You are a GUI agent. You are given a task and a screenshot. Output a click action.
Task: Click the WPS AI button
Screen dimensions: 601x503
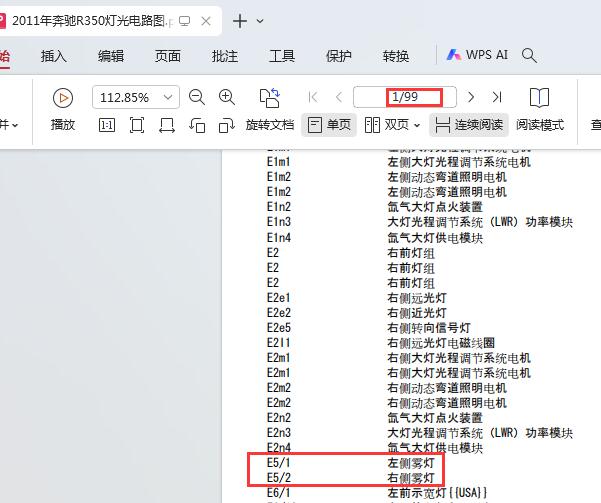coord(477,56)
